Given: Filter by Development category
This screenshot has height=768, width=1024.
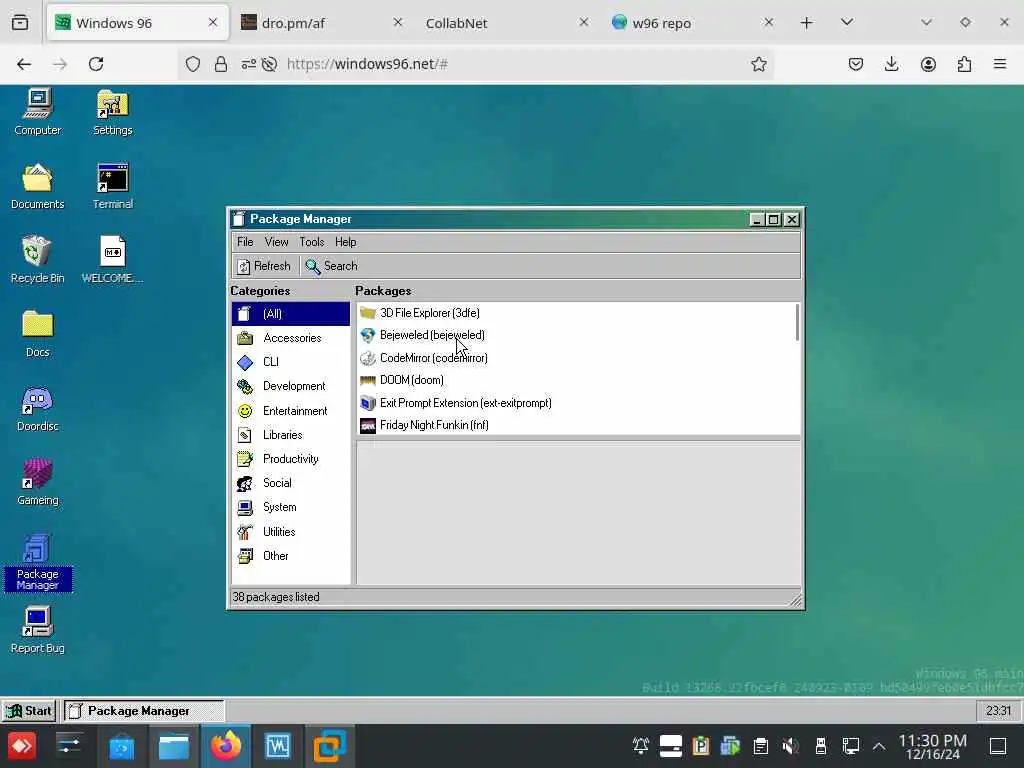Looking at the screenshot, I should click(291, 386).
